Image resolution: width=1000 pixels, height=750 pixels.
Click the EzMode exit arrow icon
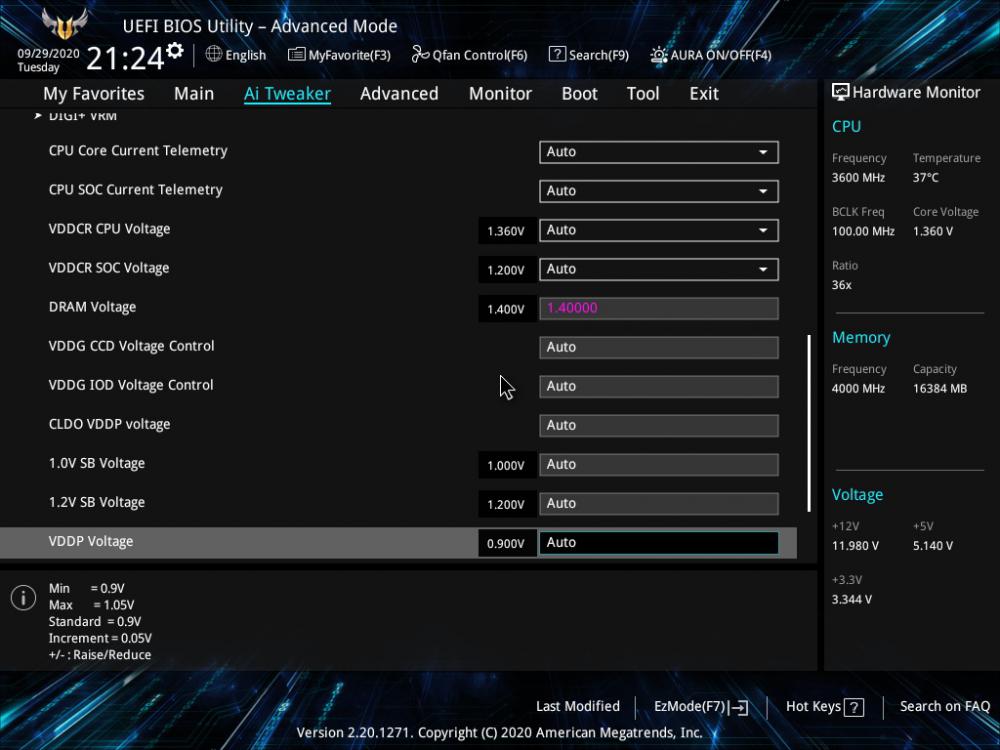coord(739,707)
